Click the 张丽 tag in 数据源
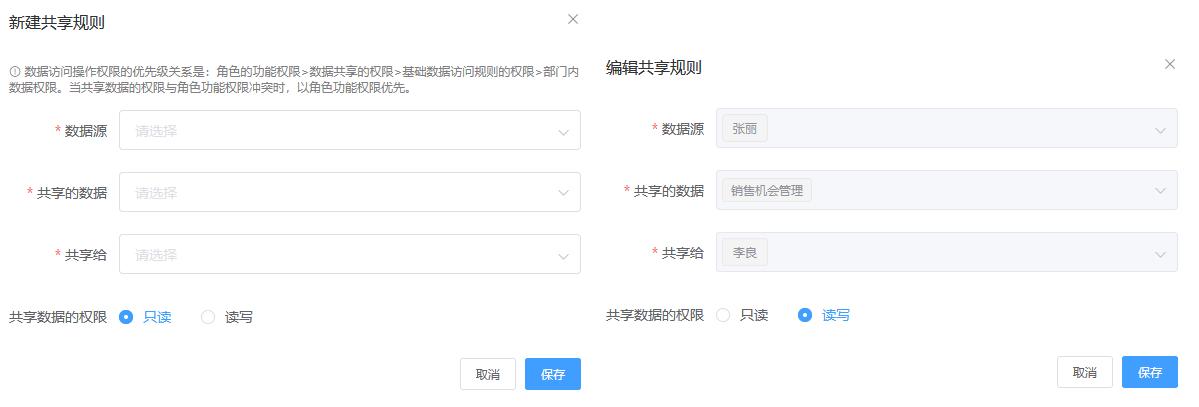Viewport: 1199px width, 407px height. [x=745, y=129]
